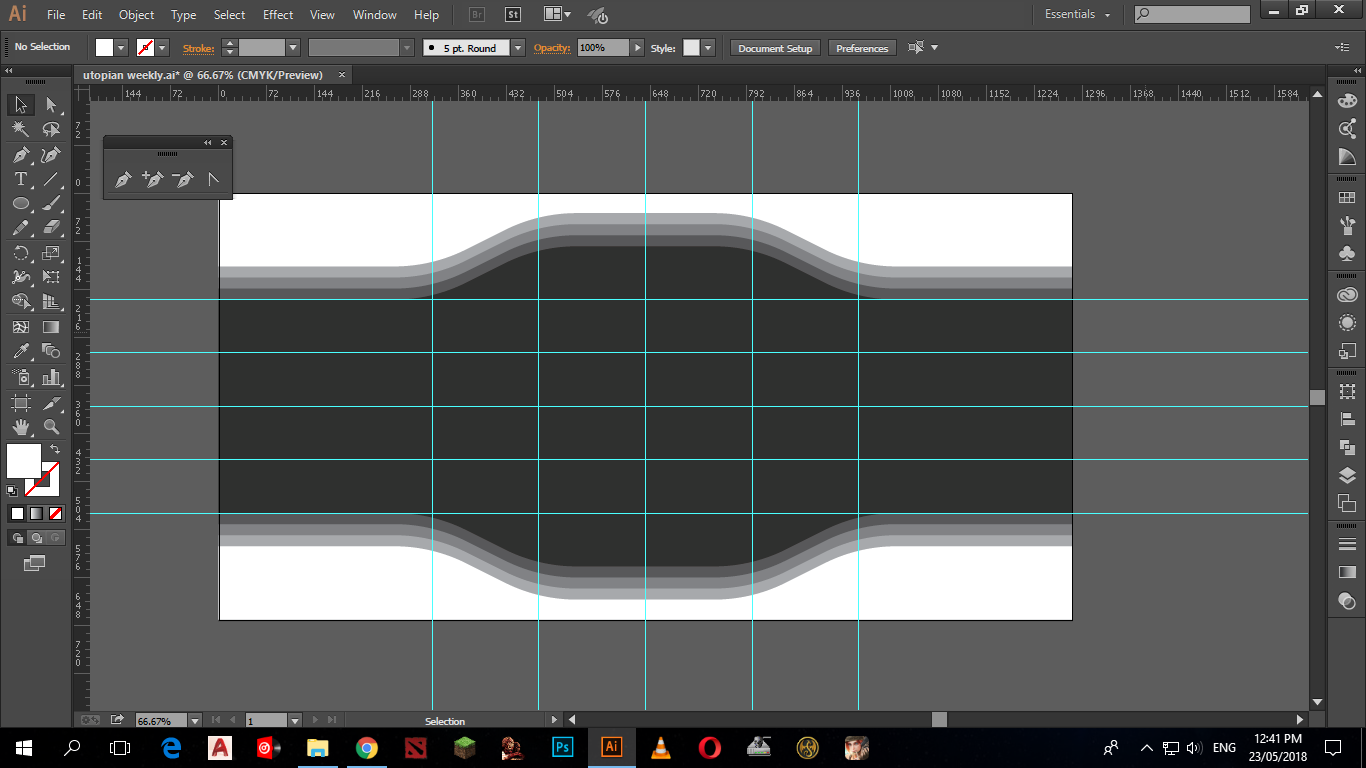This screenshot has width=1366, height=768.
Task: Select the Magic Wand tool
Action: point(20,129)
